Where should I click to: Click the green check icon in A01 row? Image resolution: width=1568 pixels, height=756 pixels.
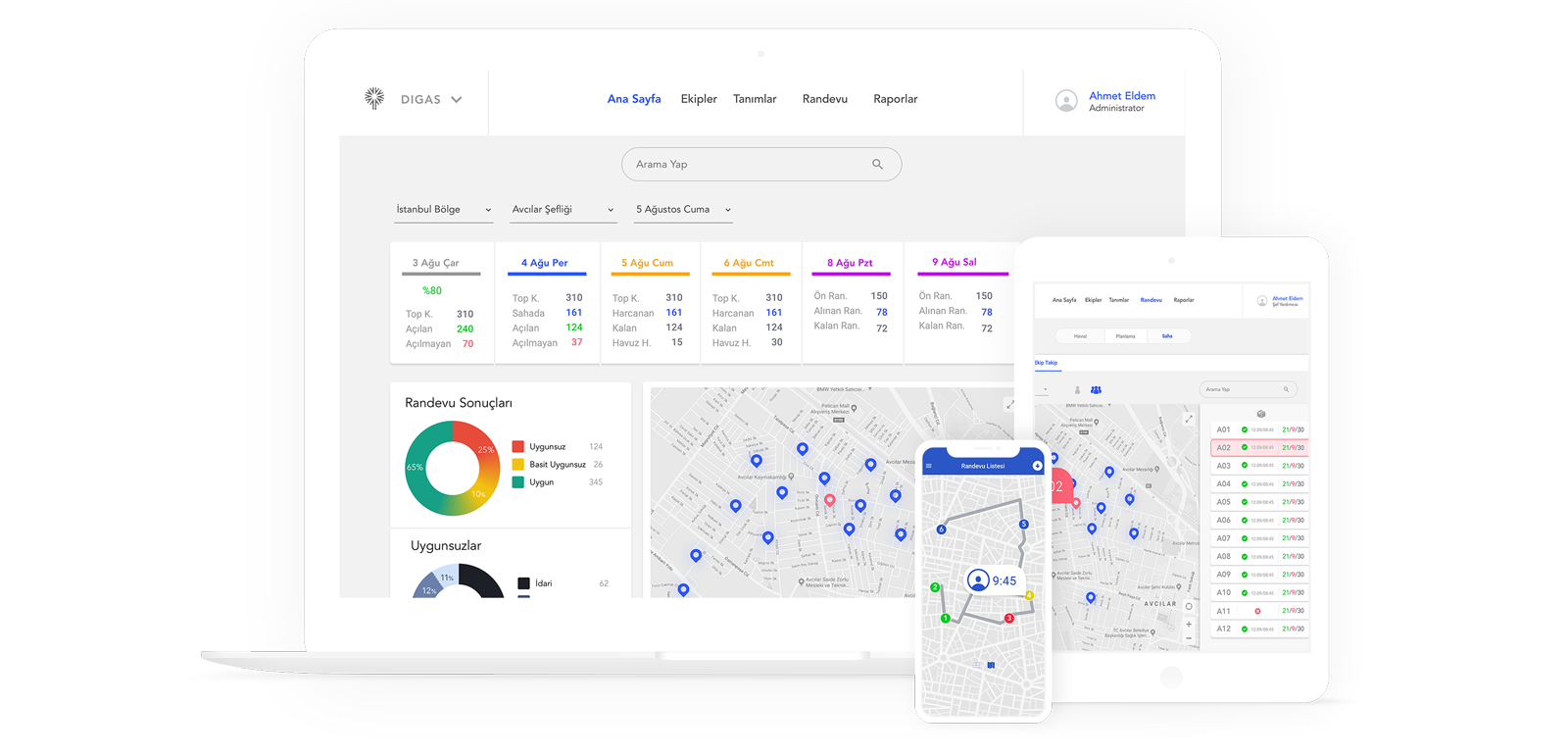pyautogui.click(x=1245, y=429)
